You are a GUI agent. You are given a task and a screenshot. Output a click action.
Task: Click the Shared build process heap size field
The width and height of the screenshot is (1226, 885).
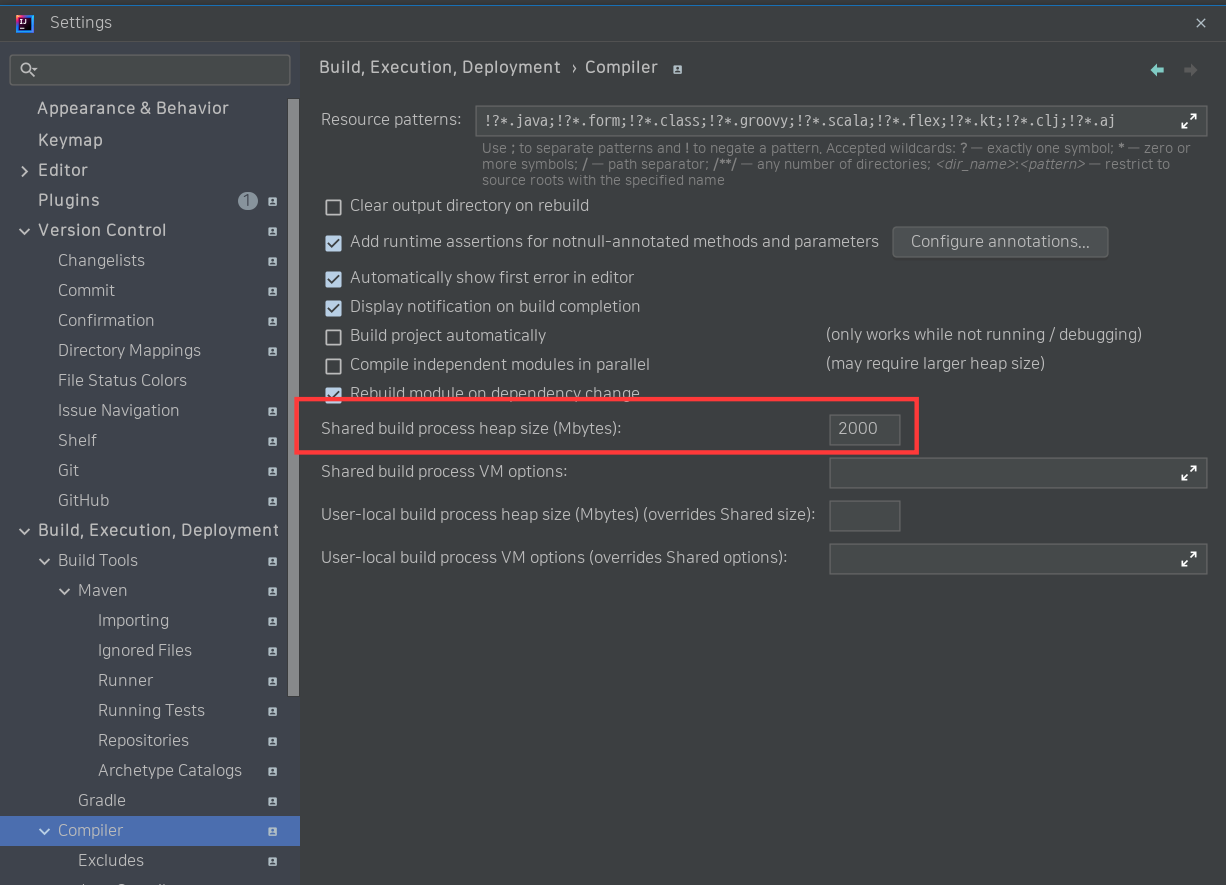(865, 429)
